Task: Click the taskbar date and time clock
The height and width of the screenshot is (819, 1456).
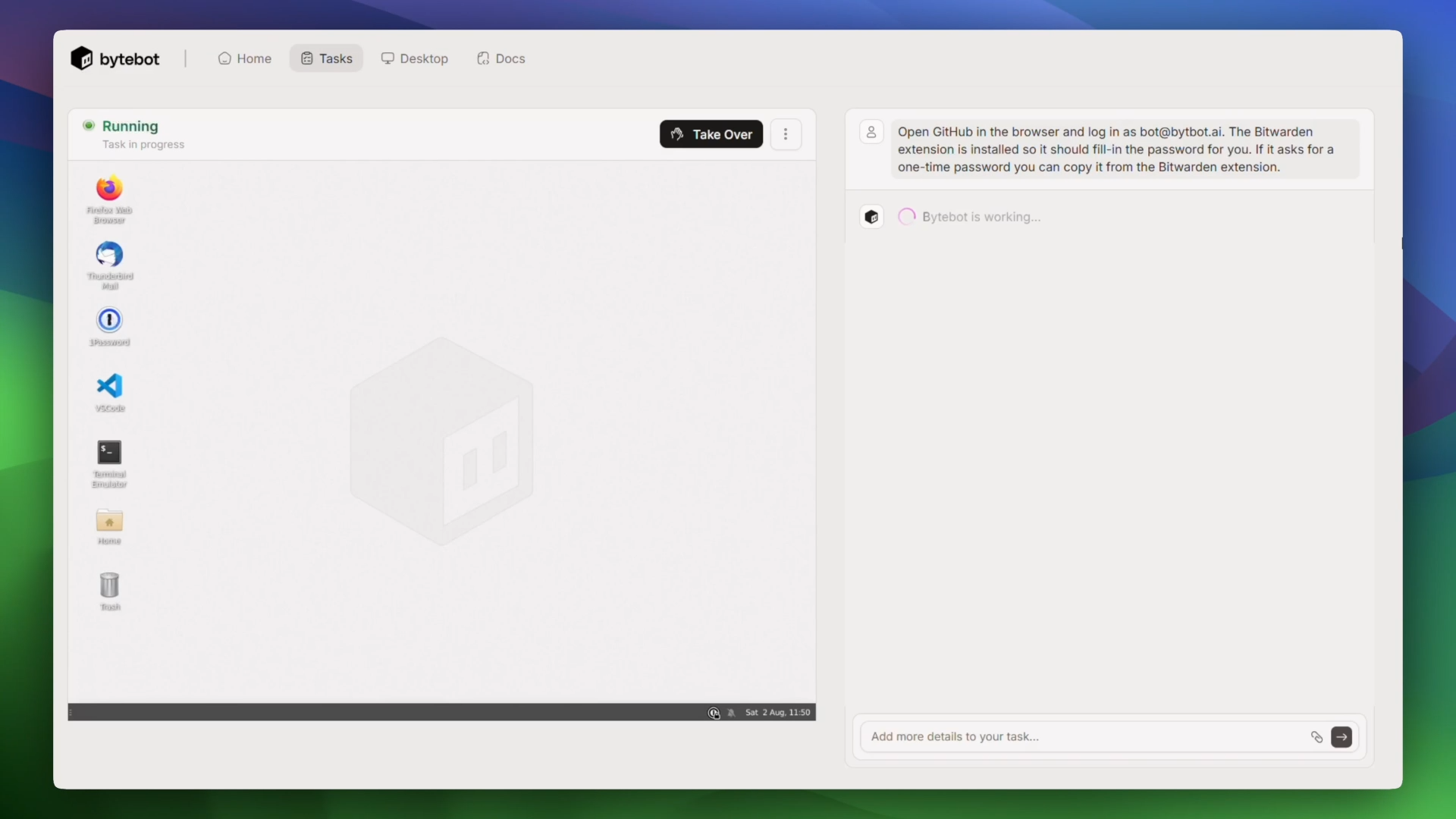Action: pos(777,713)
